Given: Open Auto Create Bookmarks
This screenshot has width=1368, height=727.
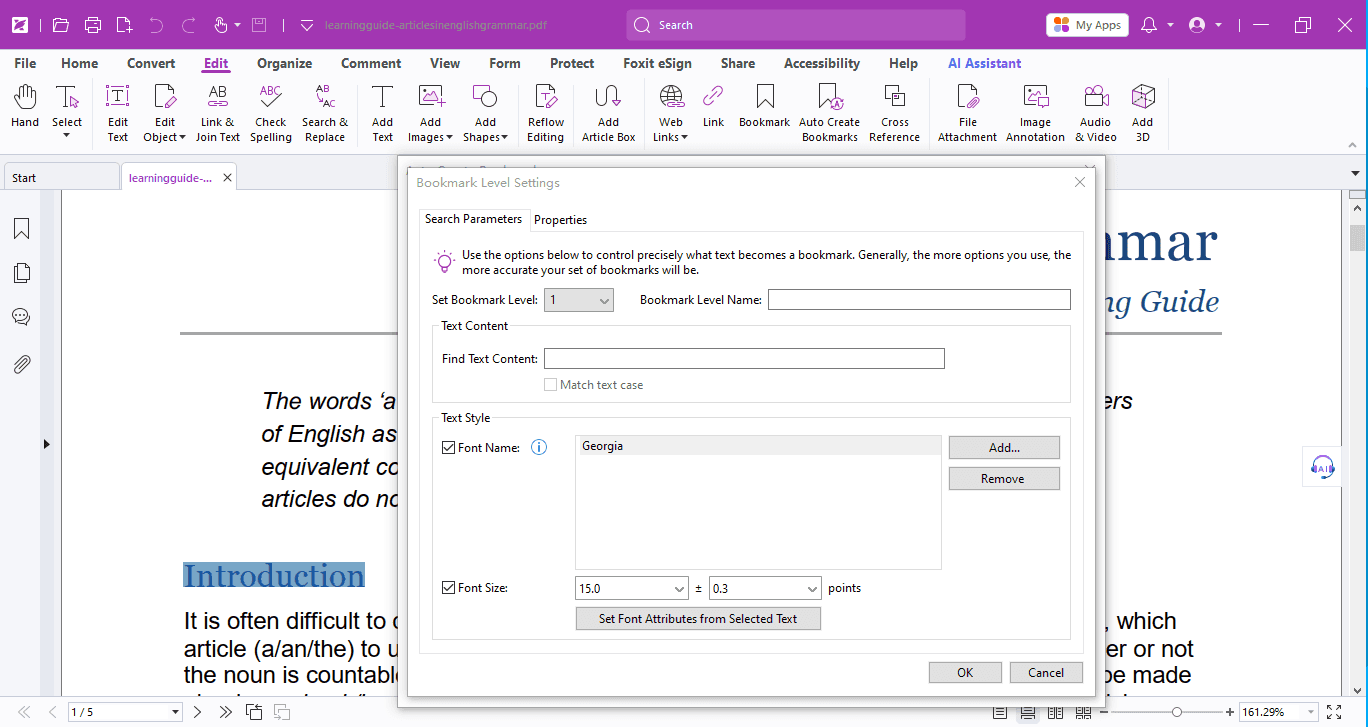Looking at the screenshot, I should (830, 113).
